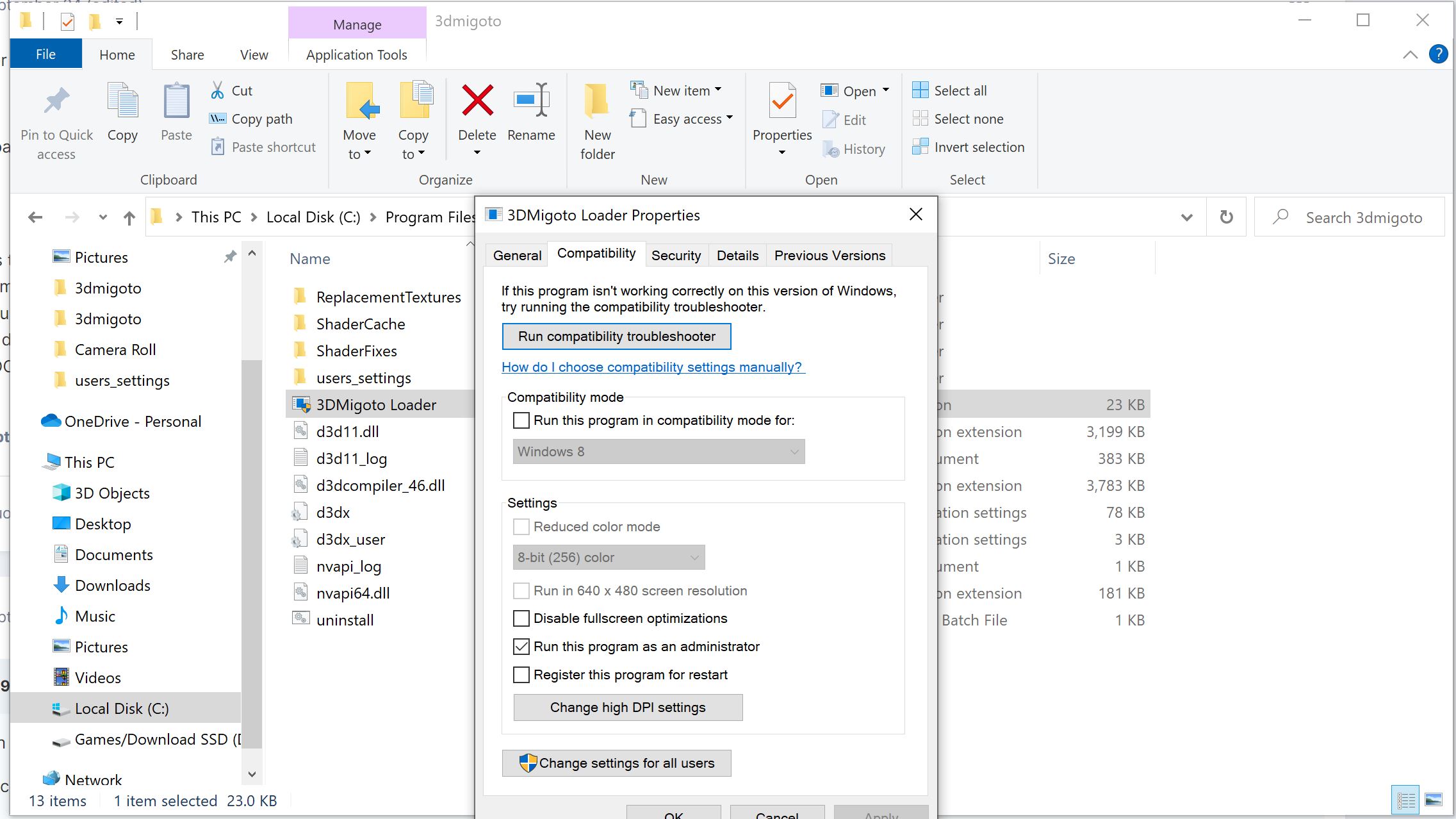Switch to details view button
The image size is (1456, 819).
tap(1406, 800)
